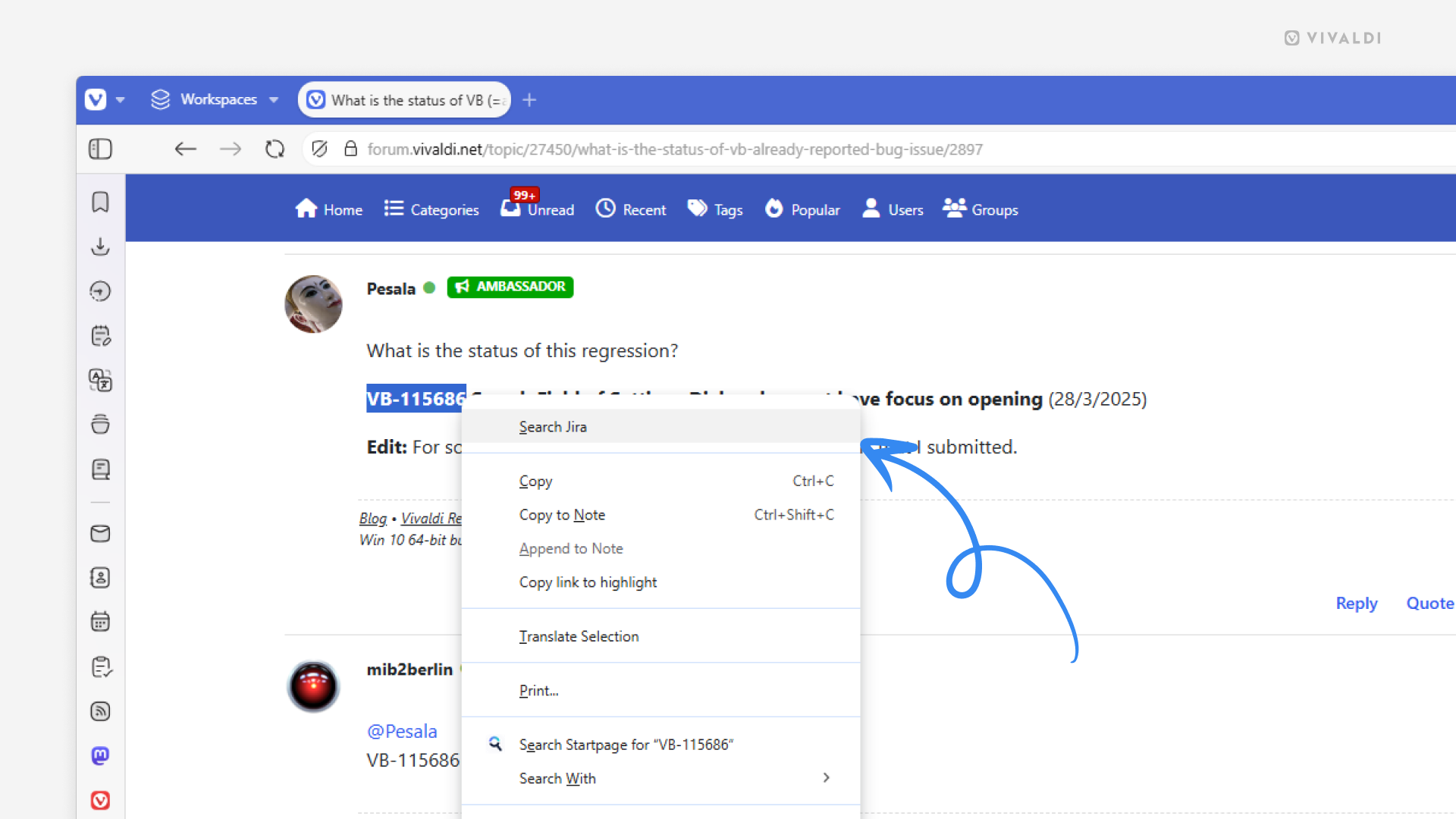Screen dimensions: 1456x819
Task: Open Tasks panel
Action: 100,667
